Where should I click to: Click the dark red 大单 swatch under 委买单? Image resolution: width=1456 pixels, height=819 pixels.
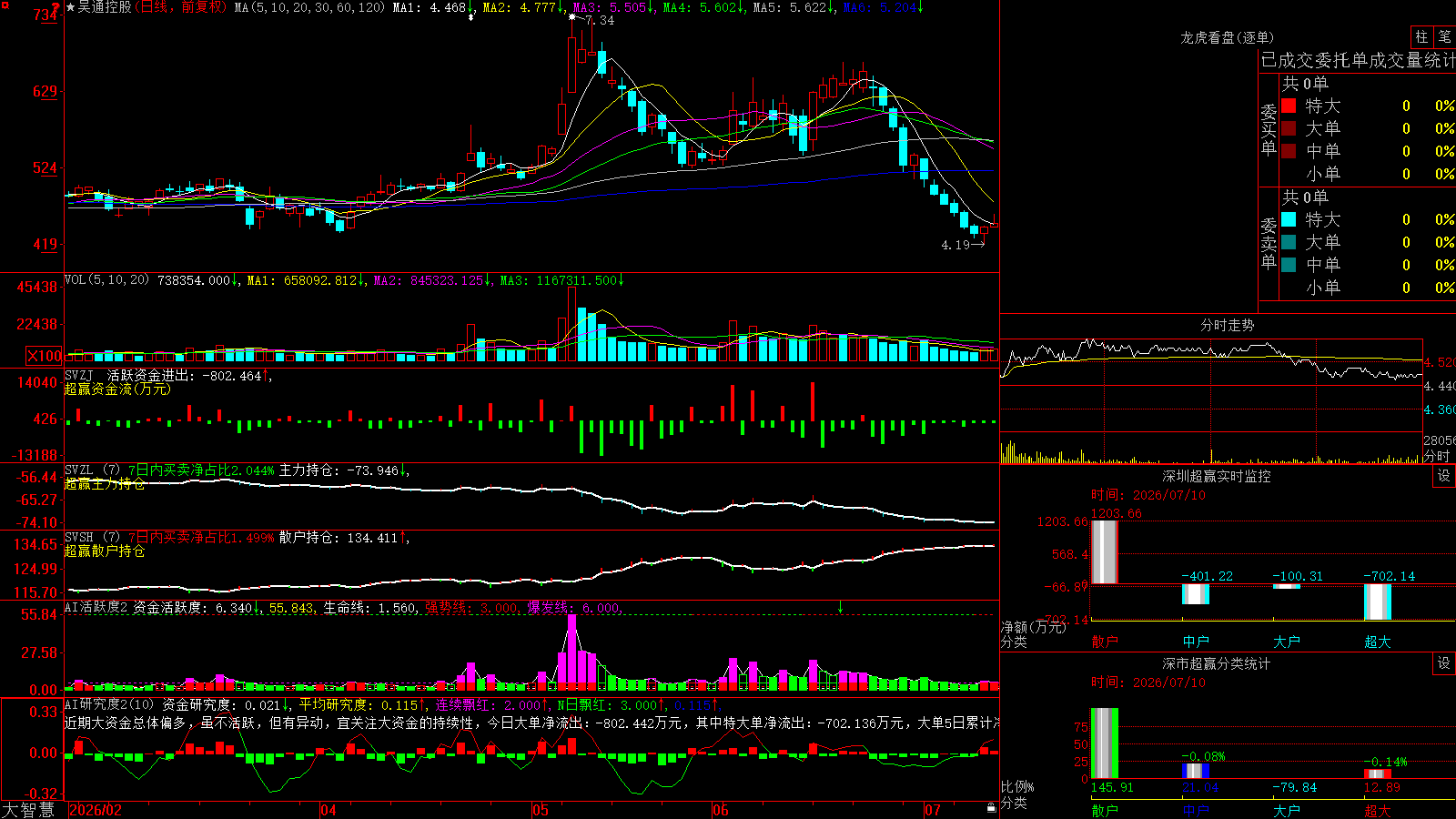pyautogui.click(x=1289, y=128)
